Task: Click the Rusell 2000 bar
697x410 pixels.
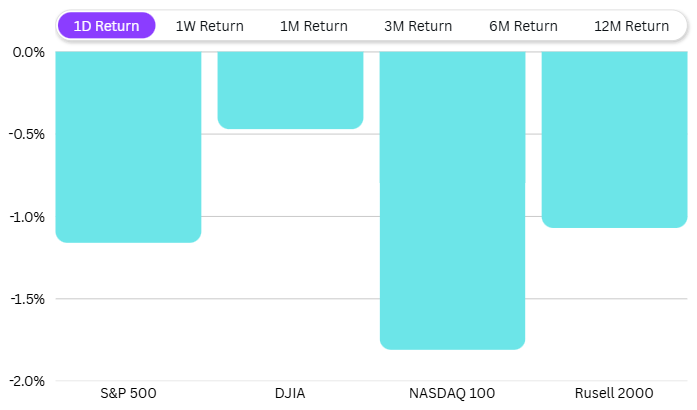Action: click(614, 139)
